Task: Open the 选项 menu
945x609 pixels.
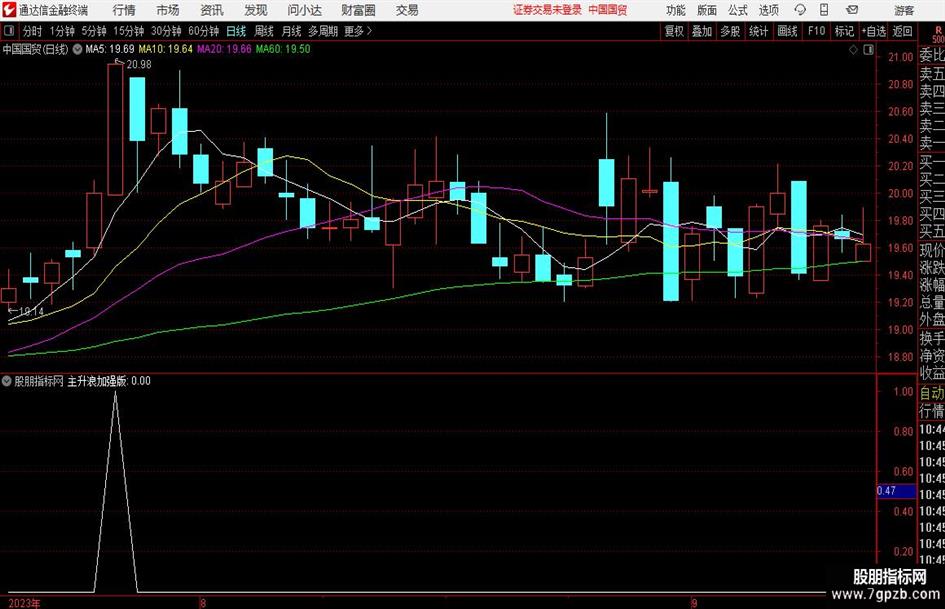Action: [768, 10]
